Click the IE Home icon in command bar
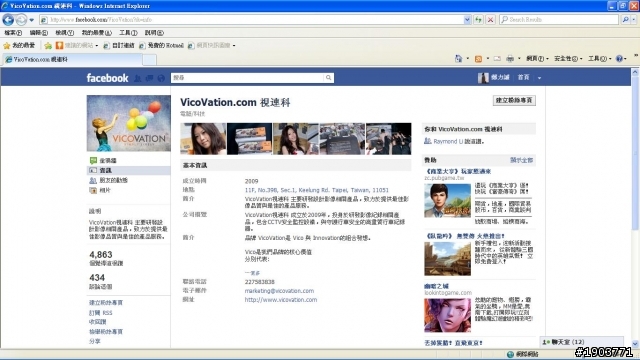 point(458,59)
